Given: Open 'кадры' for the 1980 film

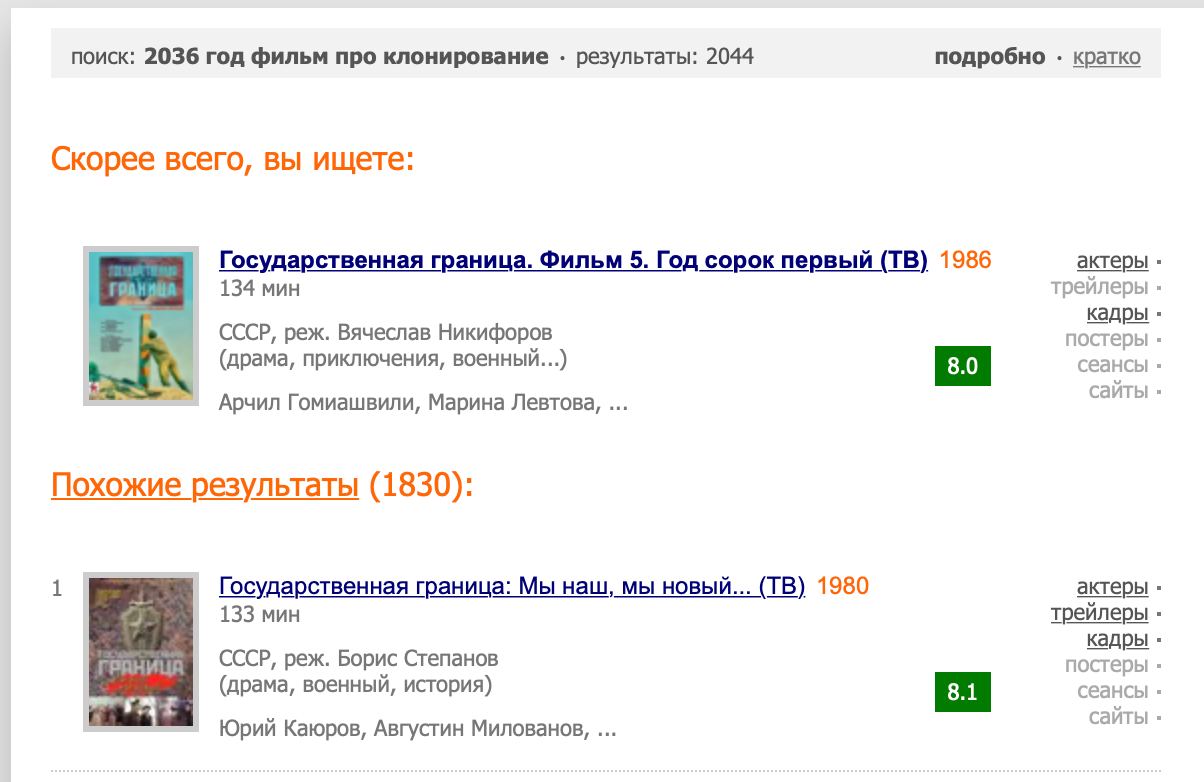Looking at the screenshot, I should coord(1117,640).
